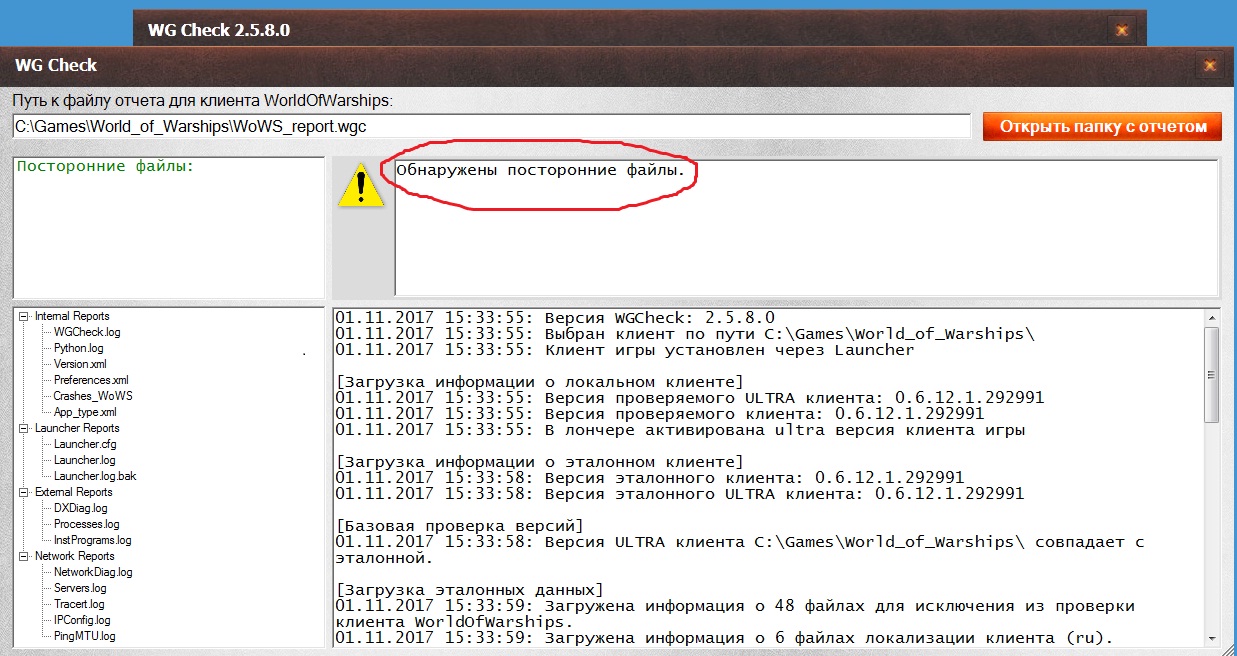Select Processes.log in the tree

(x=86, y=524)
